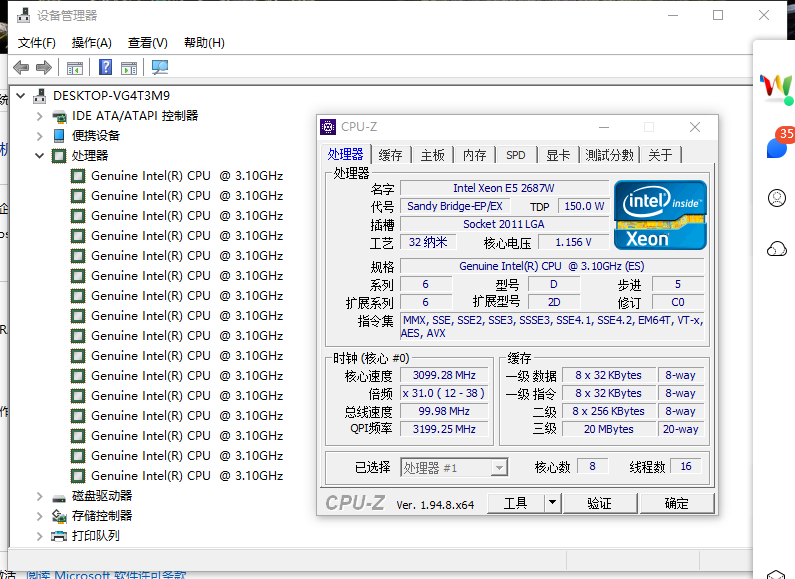Click the 处理器 category chip icon
Screen dimensions: 795x579
(59, 156)
